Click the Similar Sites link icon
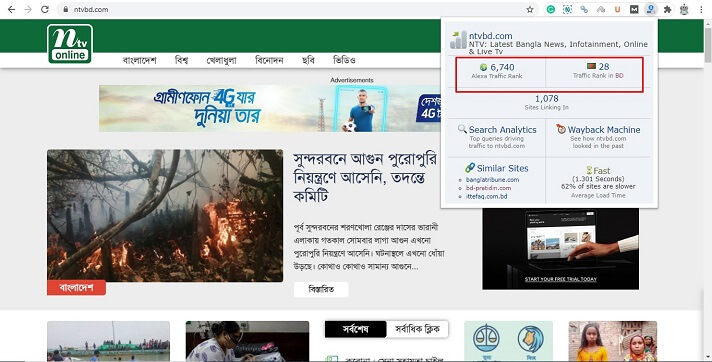This screenshot has height=362, width=712. coord(470,168)
